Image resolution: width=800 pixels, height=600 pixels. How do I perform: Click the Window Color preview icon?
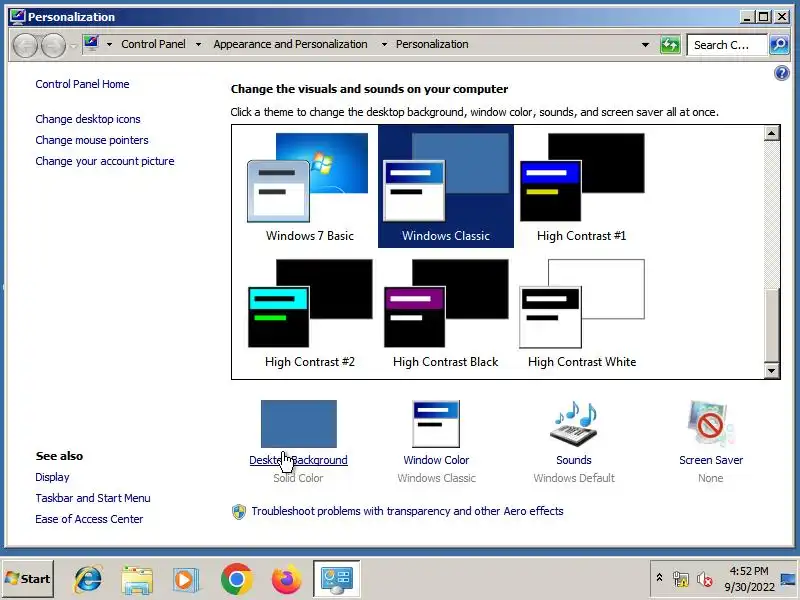436,423
